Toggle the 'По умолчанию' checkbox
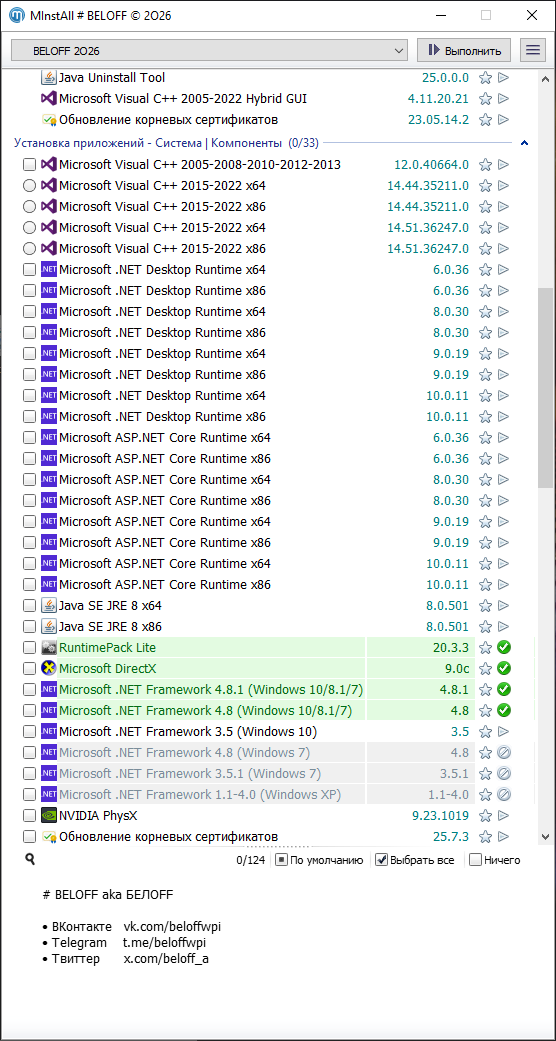 pos(281,860)
